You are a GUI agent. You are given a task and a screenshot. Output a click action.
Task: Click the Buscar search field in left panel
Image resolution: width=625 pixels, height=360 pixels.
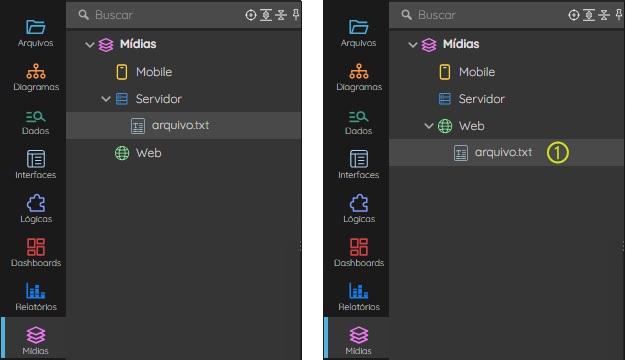pyautogui.click(x=159, y=15)
